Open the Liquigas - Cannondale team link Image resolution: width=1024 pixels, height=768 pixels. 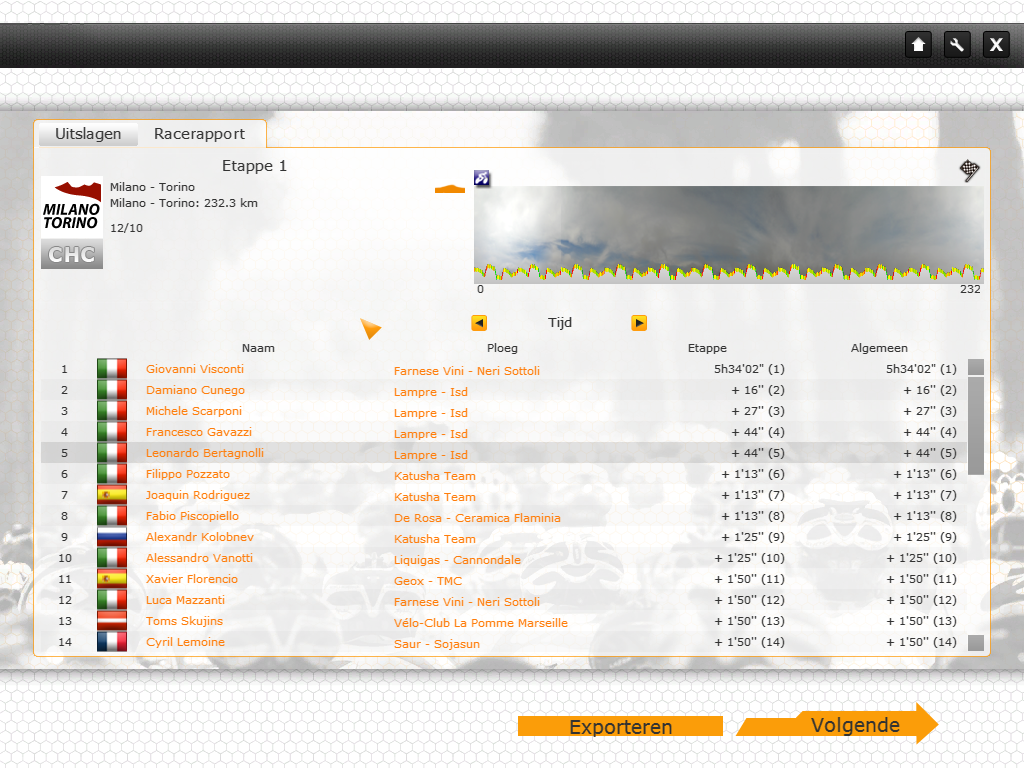click(457, 560)
